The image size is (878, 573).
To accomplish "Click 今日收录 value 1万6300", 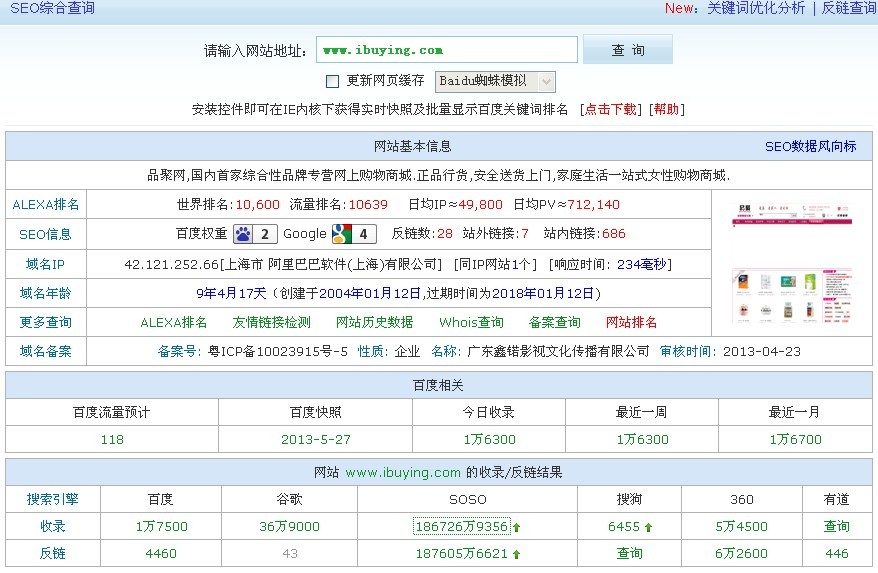I will pyautogui.click(x=489, y=440).
